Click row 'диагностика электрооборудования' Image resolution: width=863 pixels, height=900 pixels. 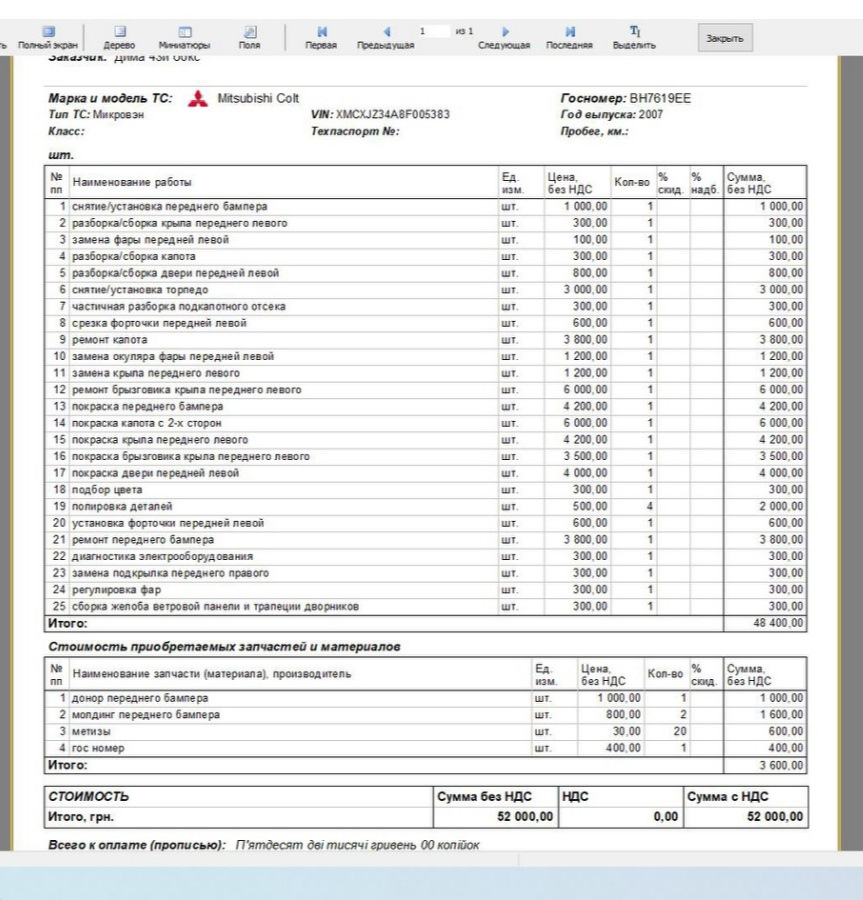pyautogui.click(x=425, y=556)
